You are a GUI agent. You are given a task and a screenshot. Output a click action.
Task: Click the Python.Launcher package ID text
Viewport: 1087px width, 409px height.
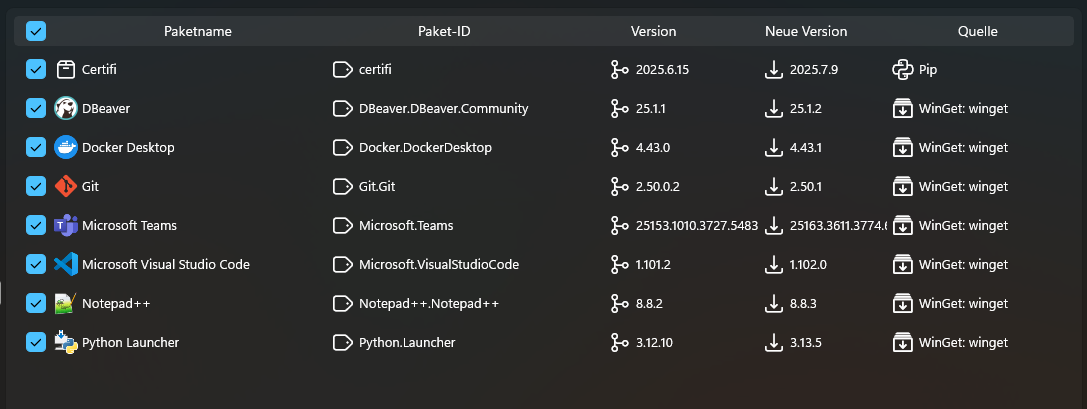[x=407, y=343]
